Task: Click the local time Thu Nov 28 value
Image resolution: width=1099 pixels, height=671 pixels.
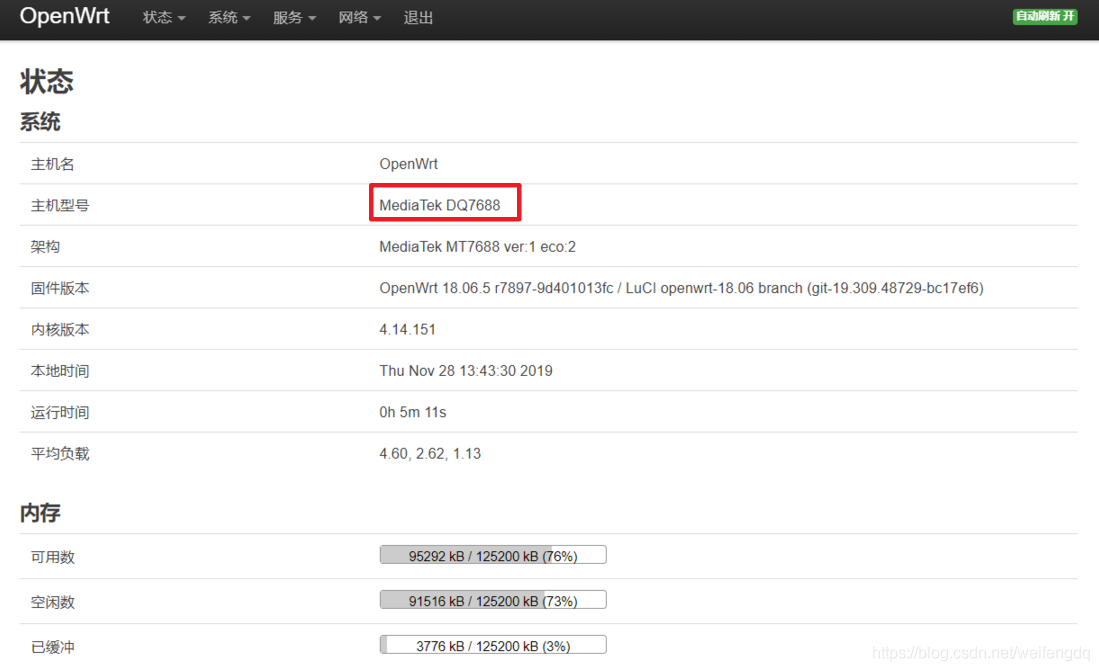Action: pos(466,371)
